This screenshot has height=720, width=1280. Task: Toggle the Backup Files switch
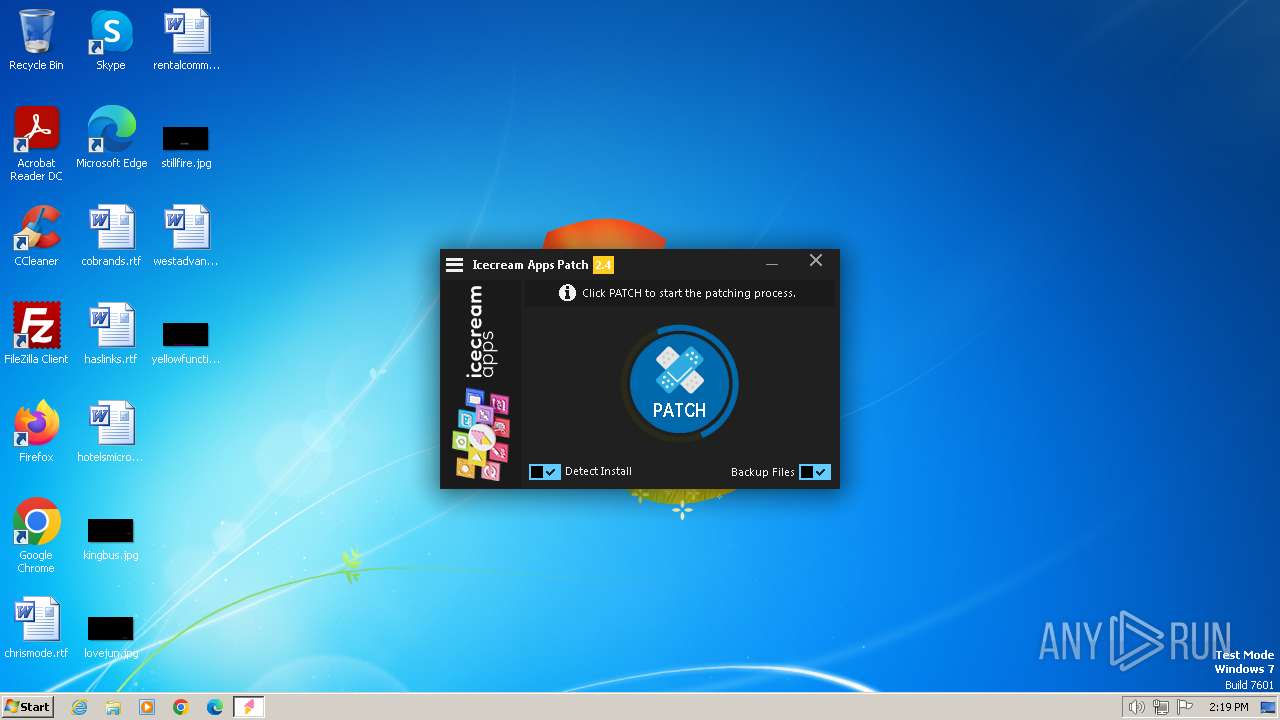pos(815,472)
